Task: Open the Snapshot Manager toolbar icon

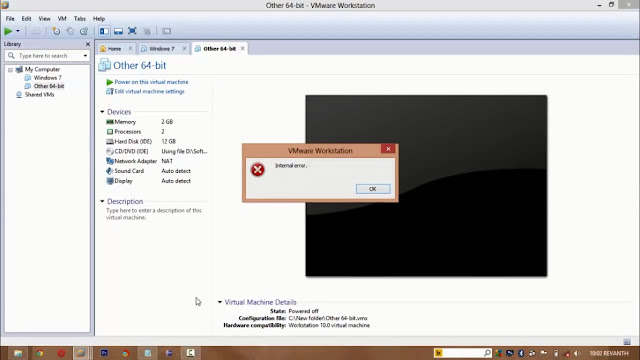Action: coord(84,31)
